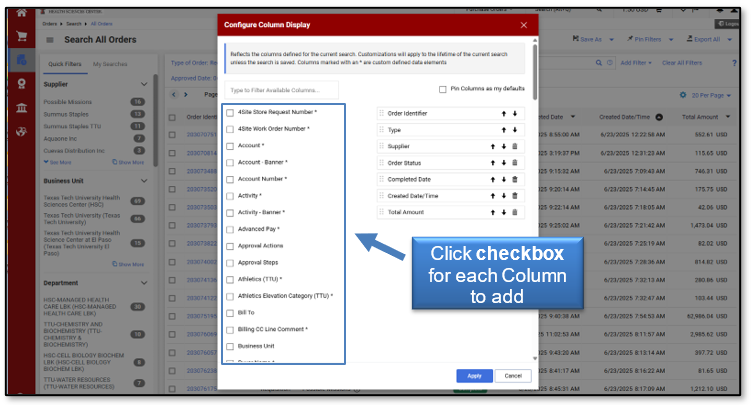Click Possible Missions supplier filter
This screenshot has height=405, width=751.
[x=68, y=102]
